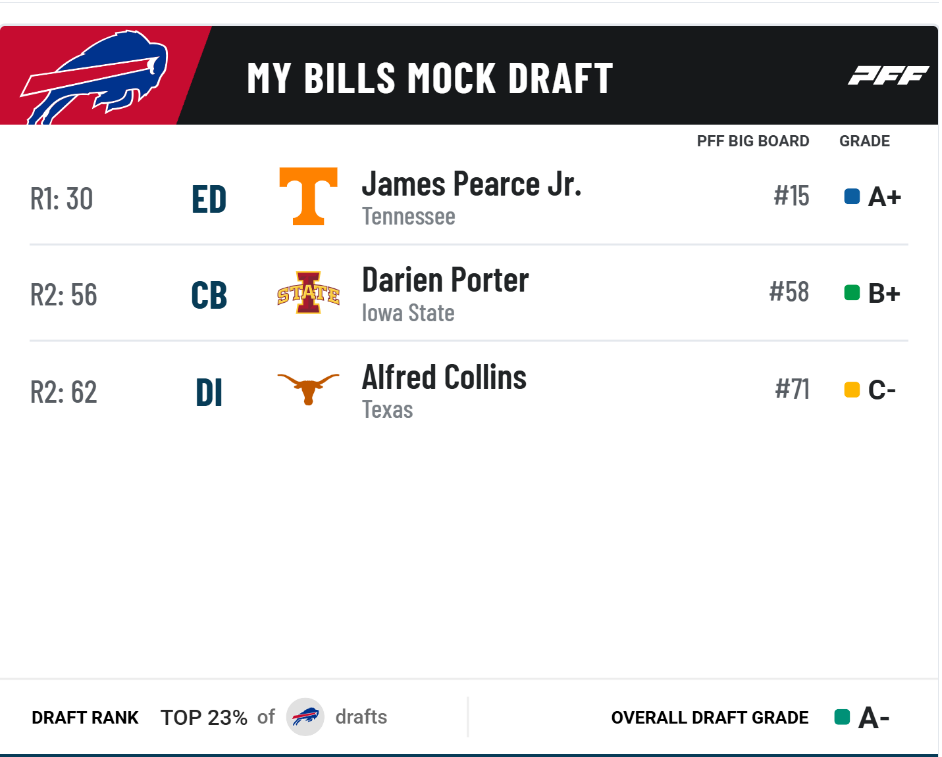Click the teal overall A- grade swatch
The height and width of the screenshot is (757, 942).
click(x=842, y=717)
